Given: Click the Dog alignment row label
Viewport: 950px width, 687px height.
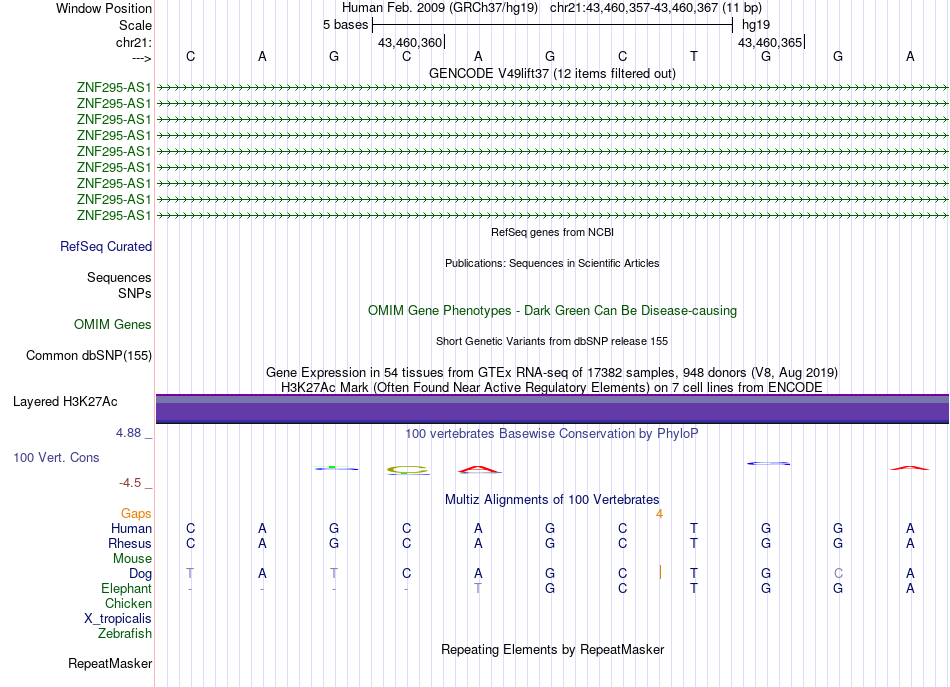Looking at the screenshot, I should click(x=140, y=574).
